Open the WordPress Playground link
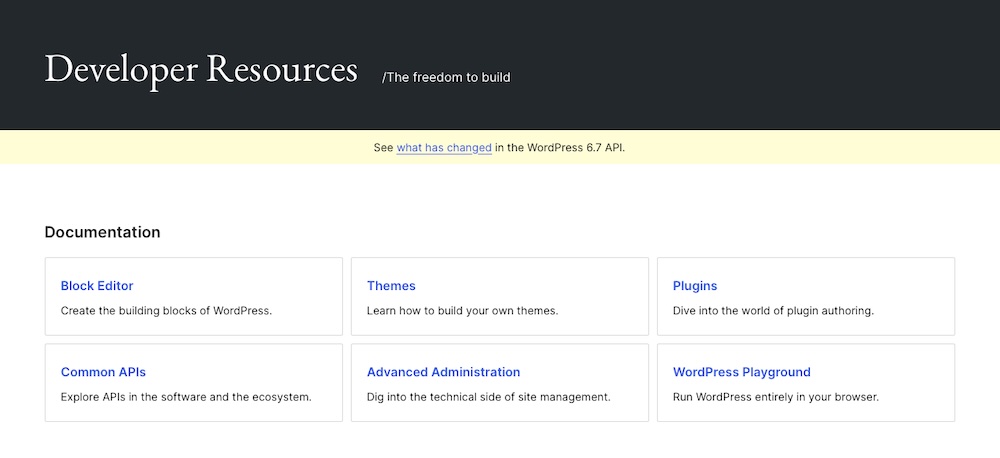 [x=742, y=372]
